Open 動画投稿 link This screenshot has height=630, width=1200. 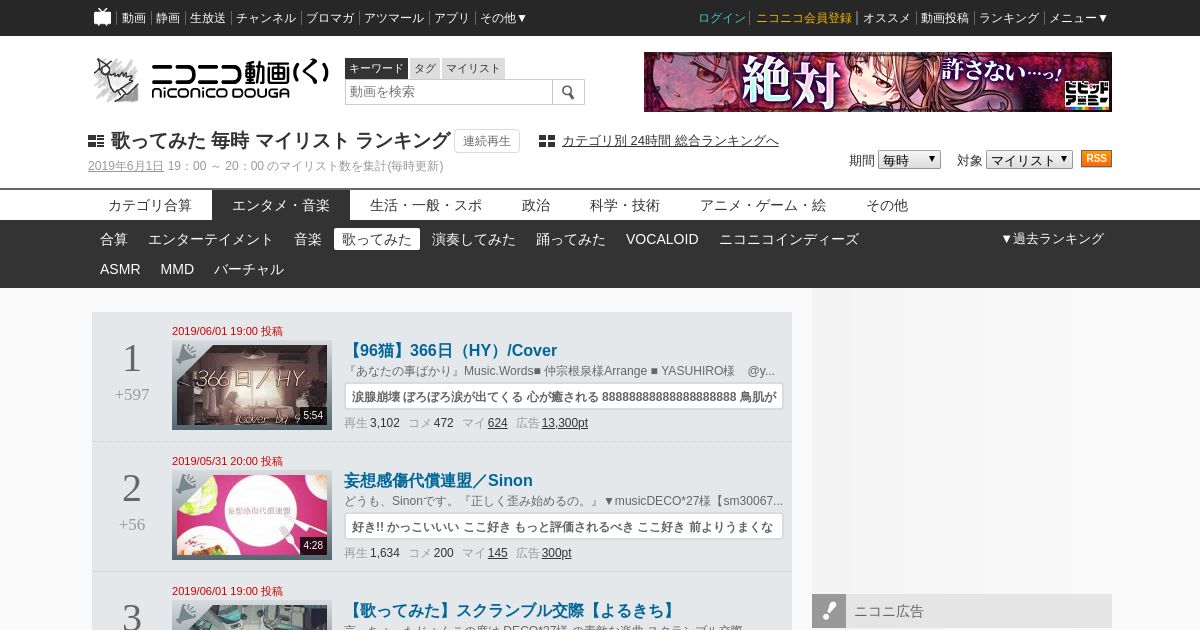(945, 18)
